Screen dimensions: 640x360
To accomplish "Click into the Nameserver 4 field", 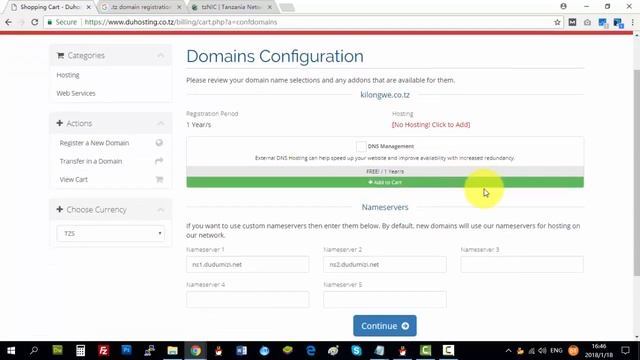I will click(x=248, y=300).
